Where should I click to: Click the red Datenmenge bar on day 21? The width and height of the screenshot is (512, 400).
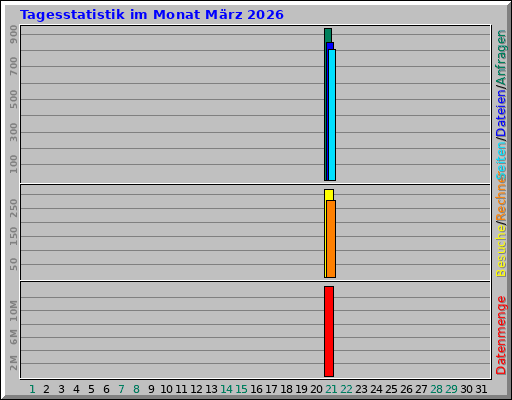pyautogui.click(x=329, y=331)
